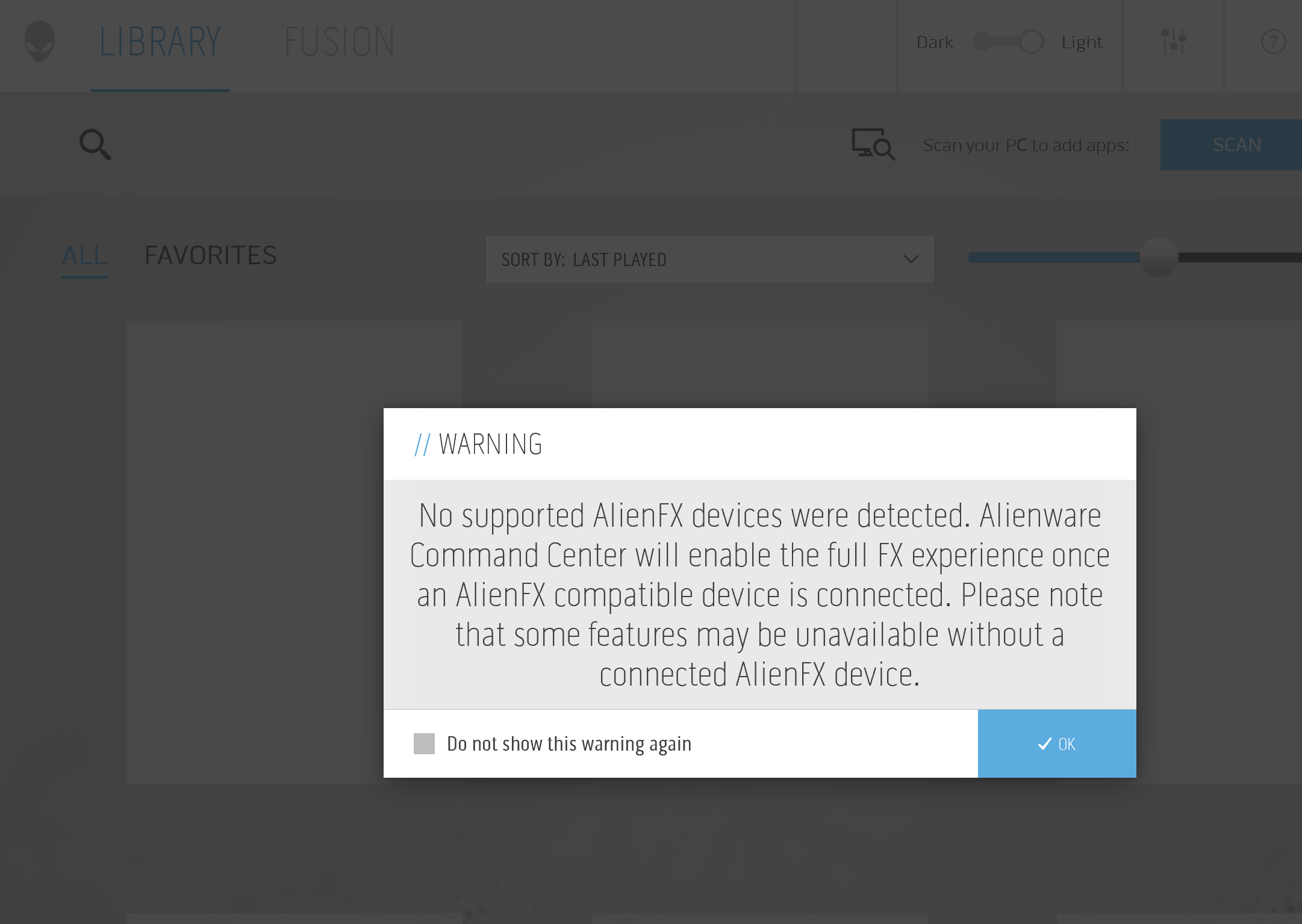Show the FAVORITES filter tab
Viewport: 1302px width, 924px height.
click(x=211, y=256)
